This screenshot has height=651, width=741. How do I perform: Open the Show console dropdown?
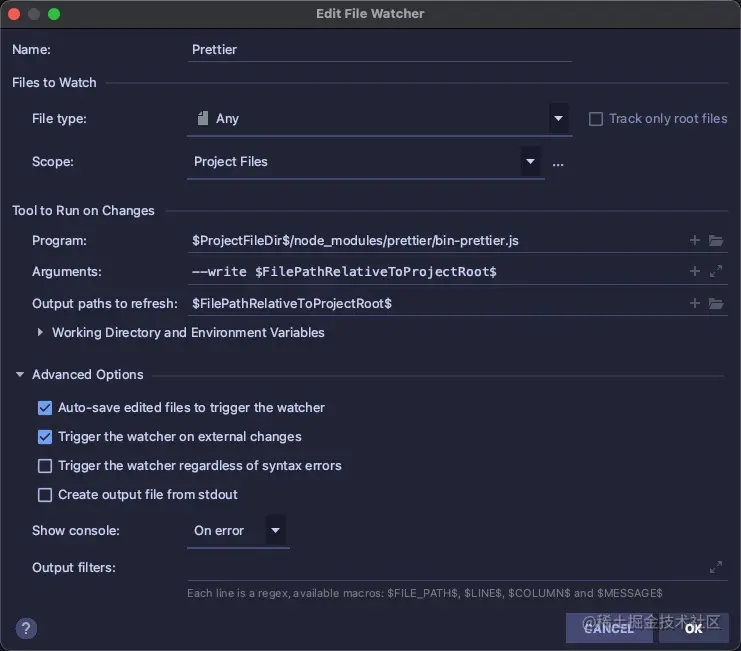275,530
